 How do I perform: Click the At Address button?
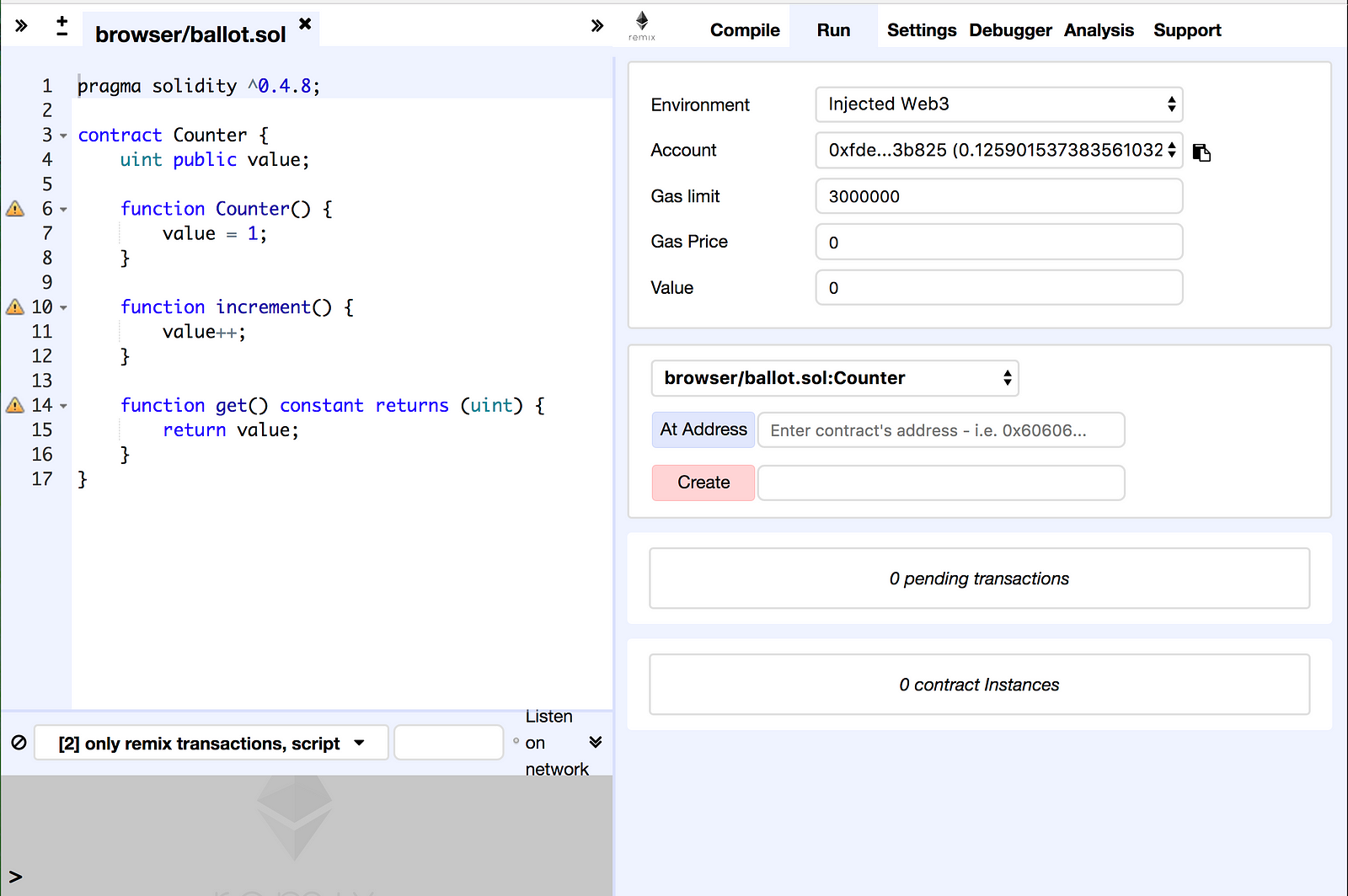tap(703, 429)
